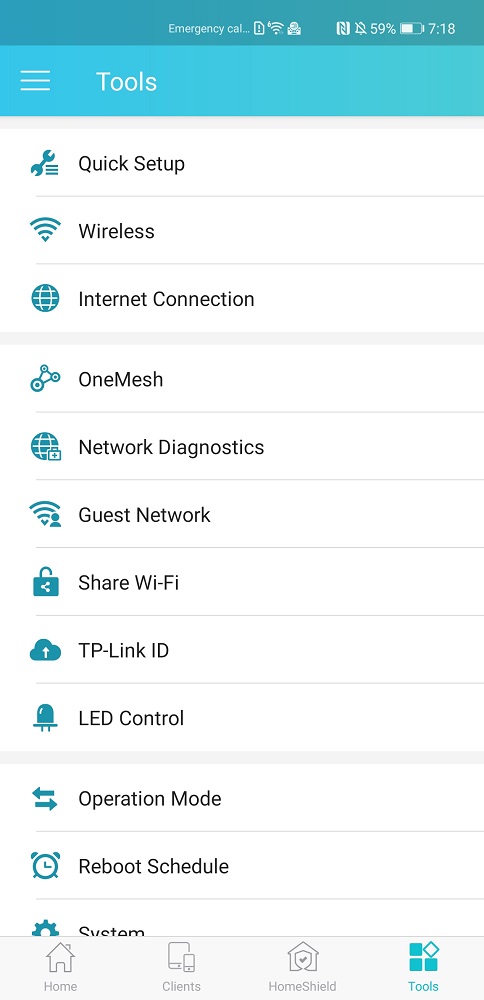Switch to the Clients tab
The height and width of the screenshot is (1000, 484).
point(181,968)
